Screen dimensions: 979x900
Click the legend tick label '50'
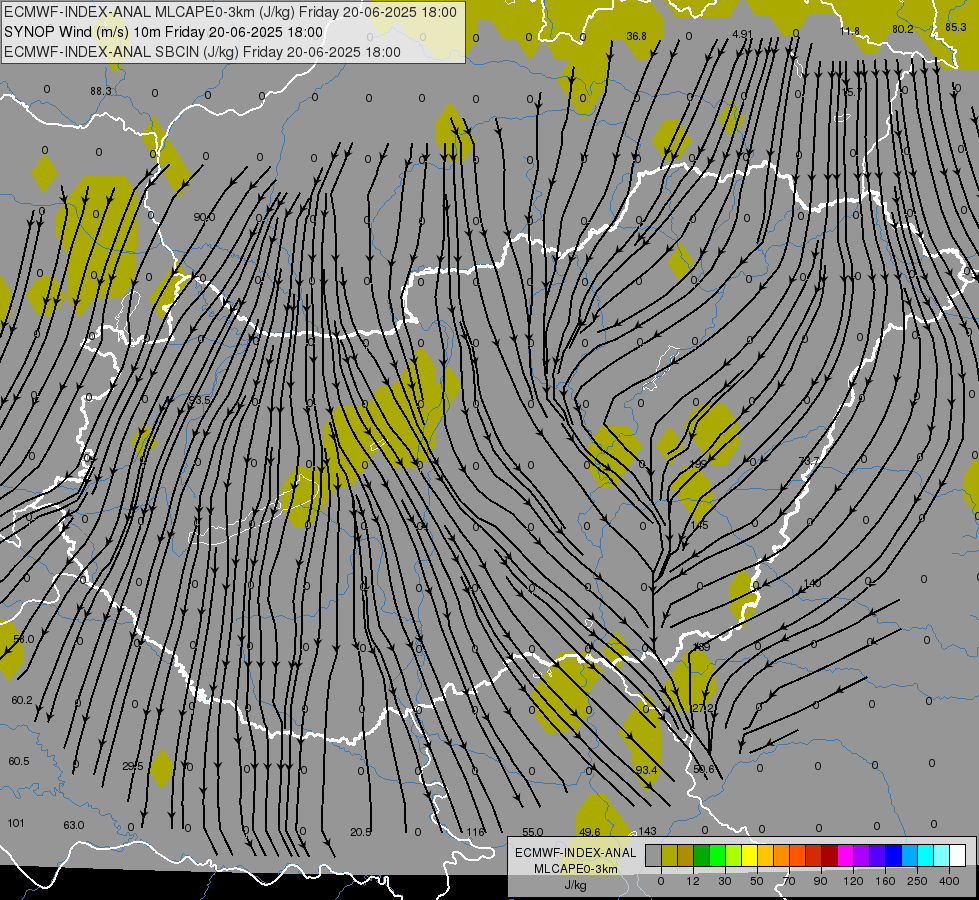(x=757, y=881)
